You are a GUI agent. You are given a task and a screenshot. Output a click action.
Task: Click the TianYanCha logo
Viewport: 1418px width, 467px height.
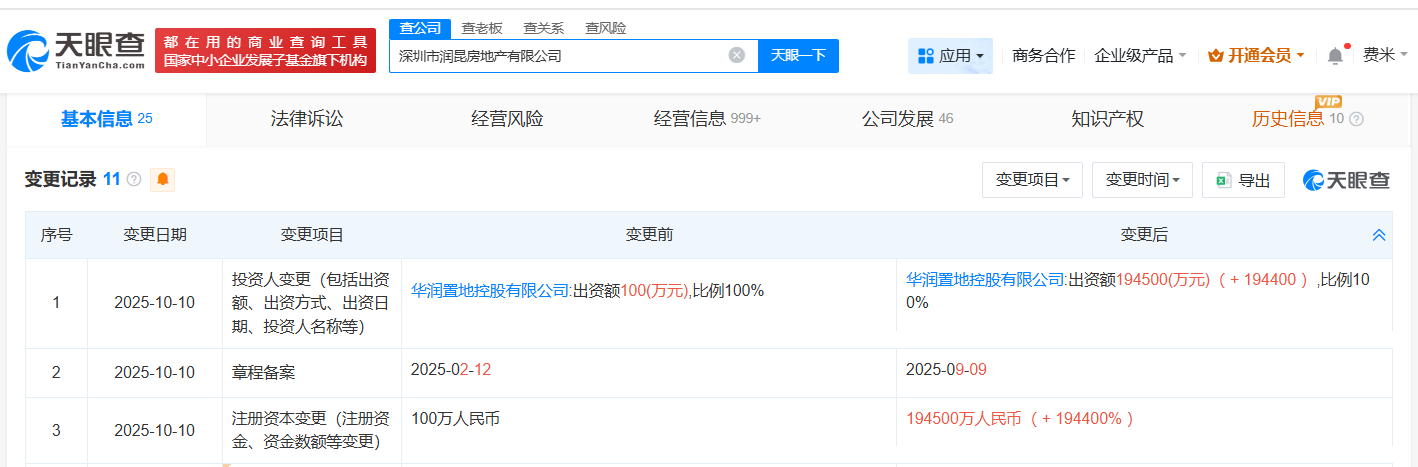click(76, 51)
